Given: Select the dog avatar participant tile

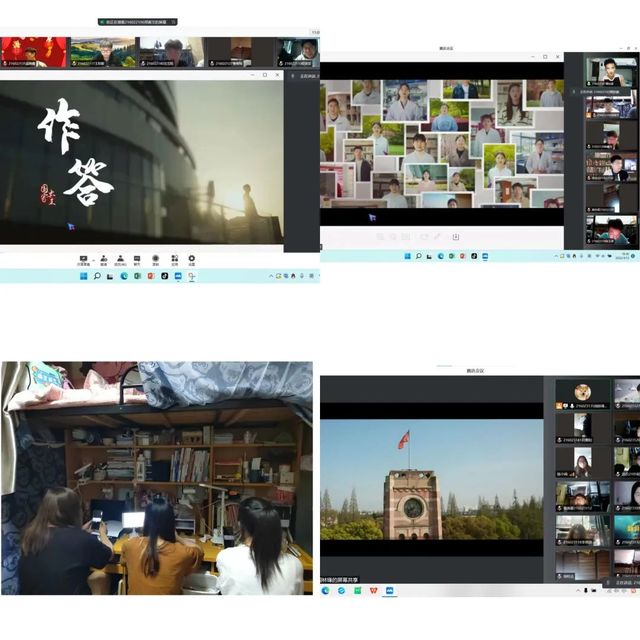Looking at the screenshot, I should (581, 393).
